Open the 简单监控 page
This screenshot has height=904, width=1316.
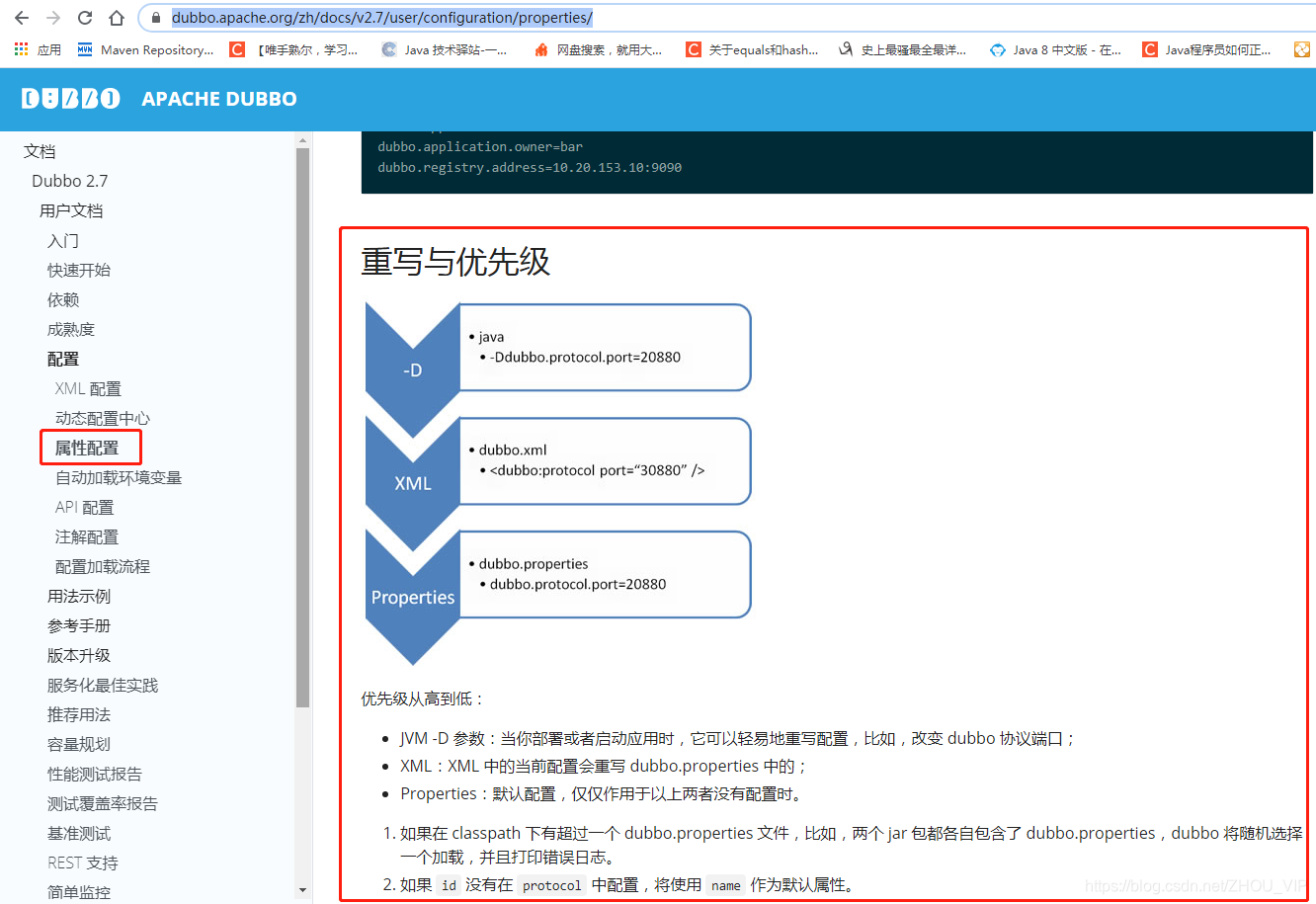(x=79, y=892)
